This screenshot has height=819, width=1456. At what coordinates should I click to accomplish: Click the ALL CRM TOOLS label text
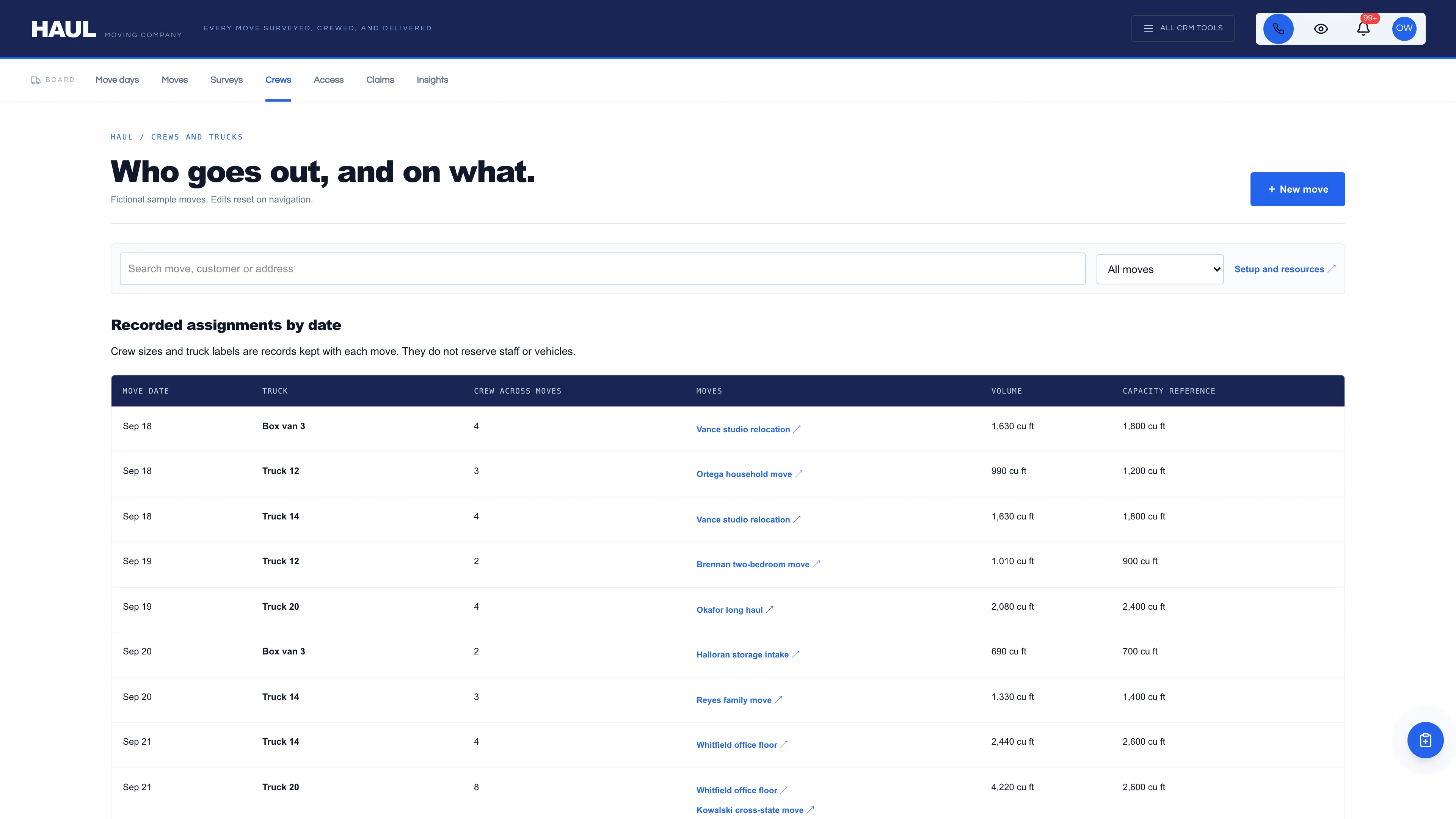(1191, 28)
